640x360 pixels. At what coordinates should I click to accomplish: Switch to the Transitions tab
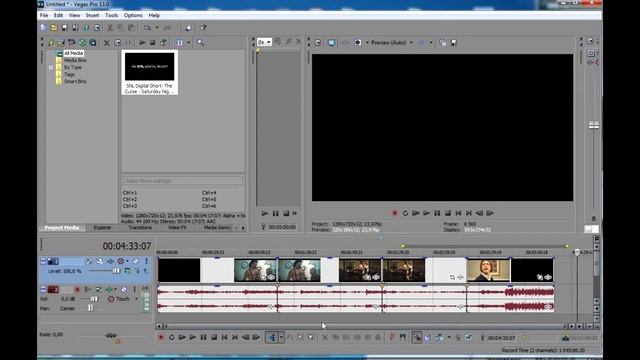[x=140, y=228]
